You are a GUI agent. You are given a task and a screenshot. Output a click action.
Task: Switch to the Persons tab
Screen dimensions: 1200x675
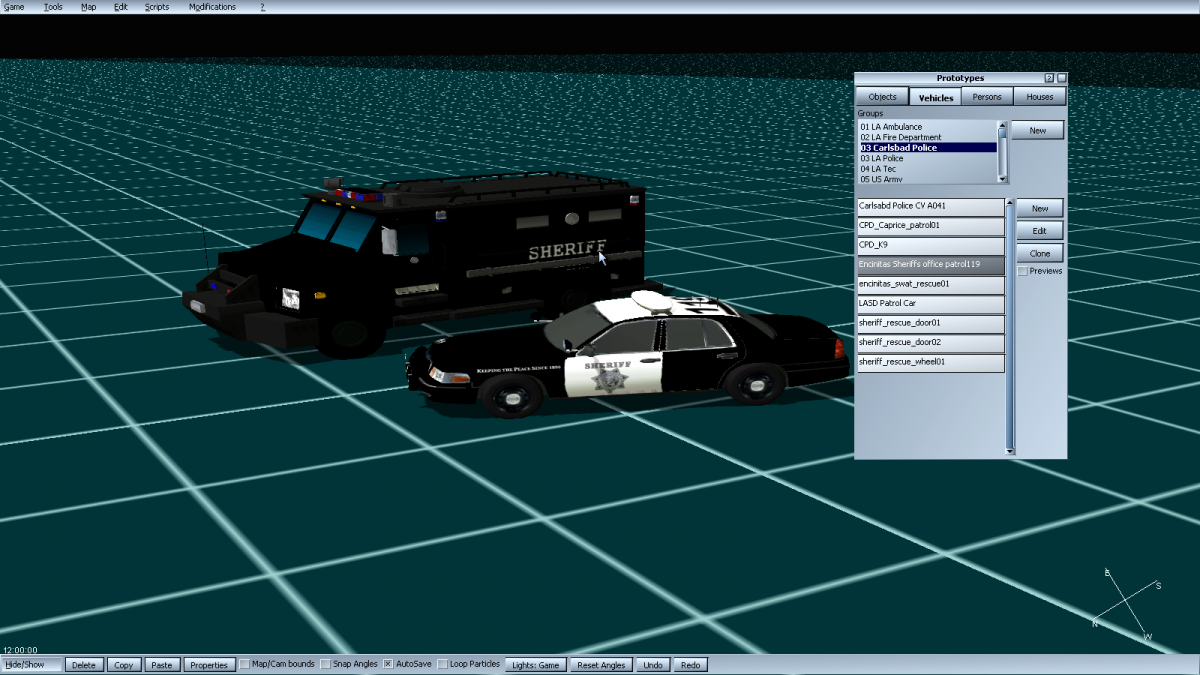point(987,97)
